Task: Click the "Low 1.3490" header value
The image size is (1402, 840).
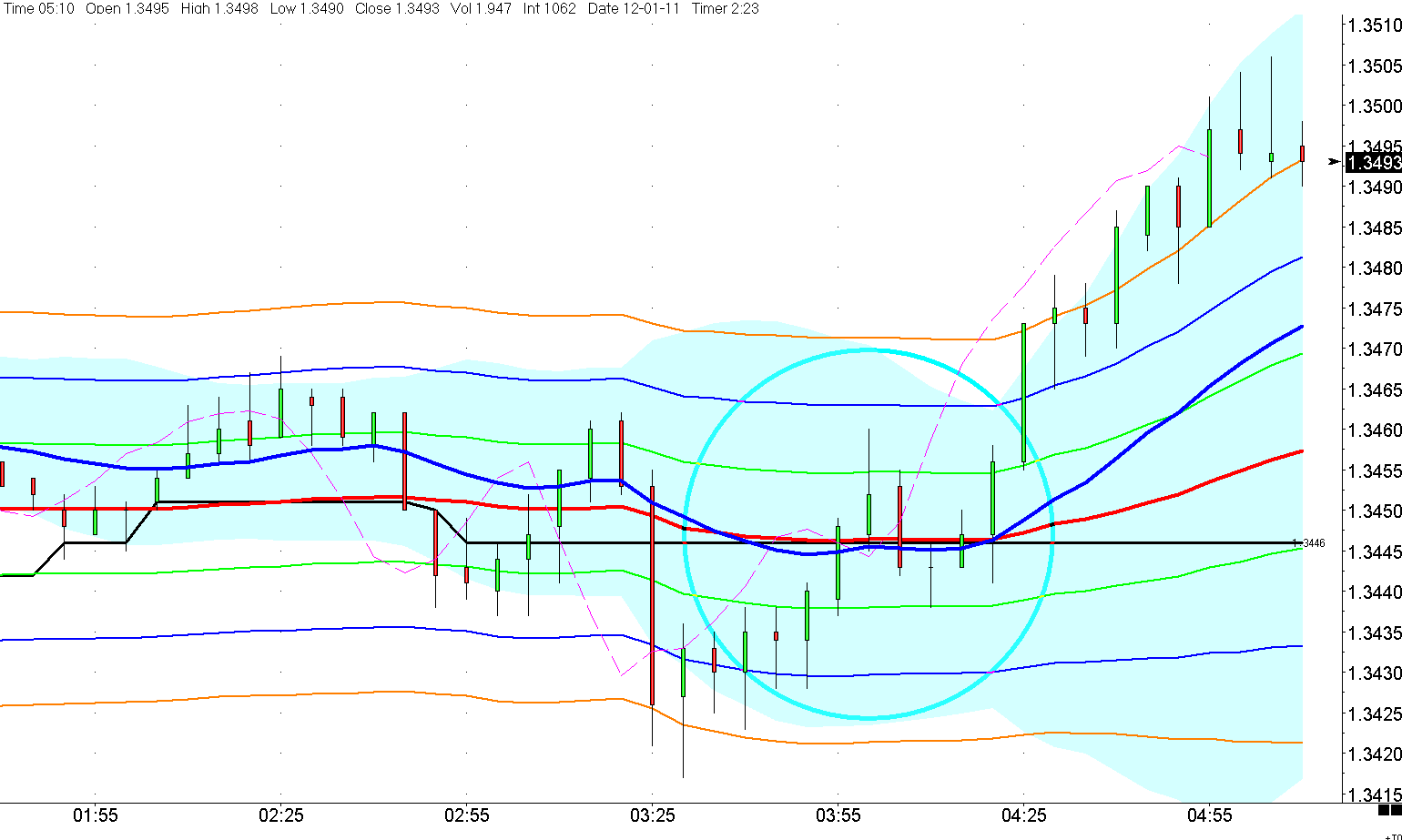Action: [x=308, y=8]
